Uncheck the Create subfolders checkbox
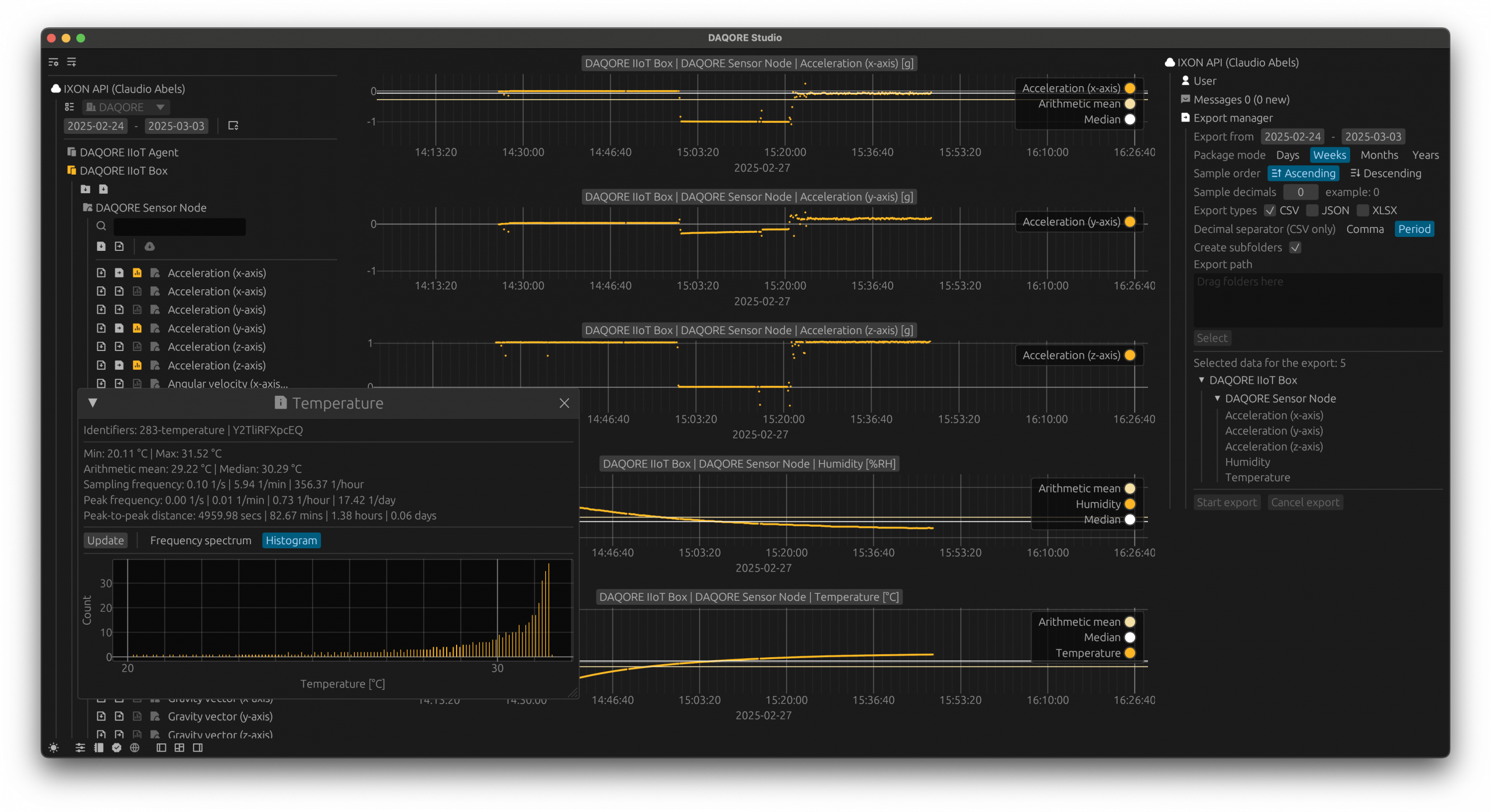This screenshot has height=812, width=1491. pos(1295,247)
